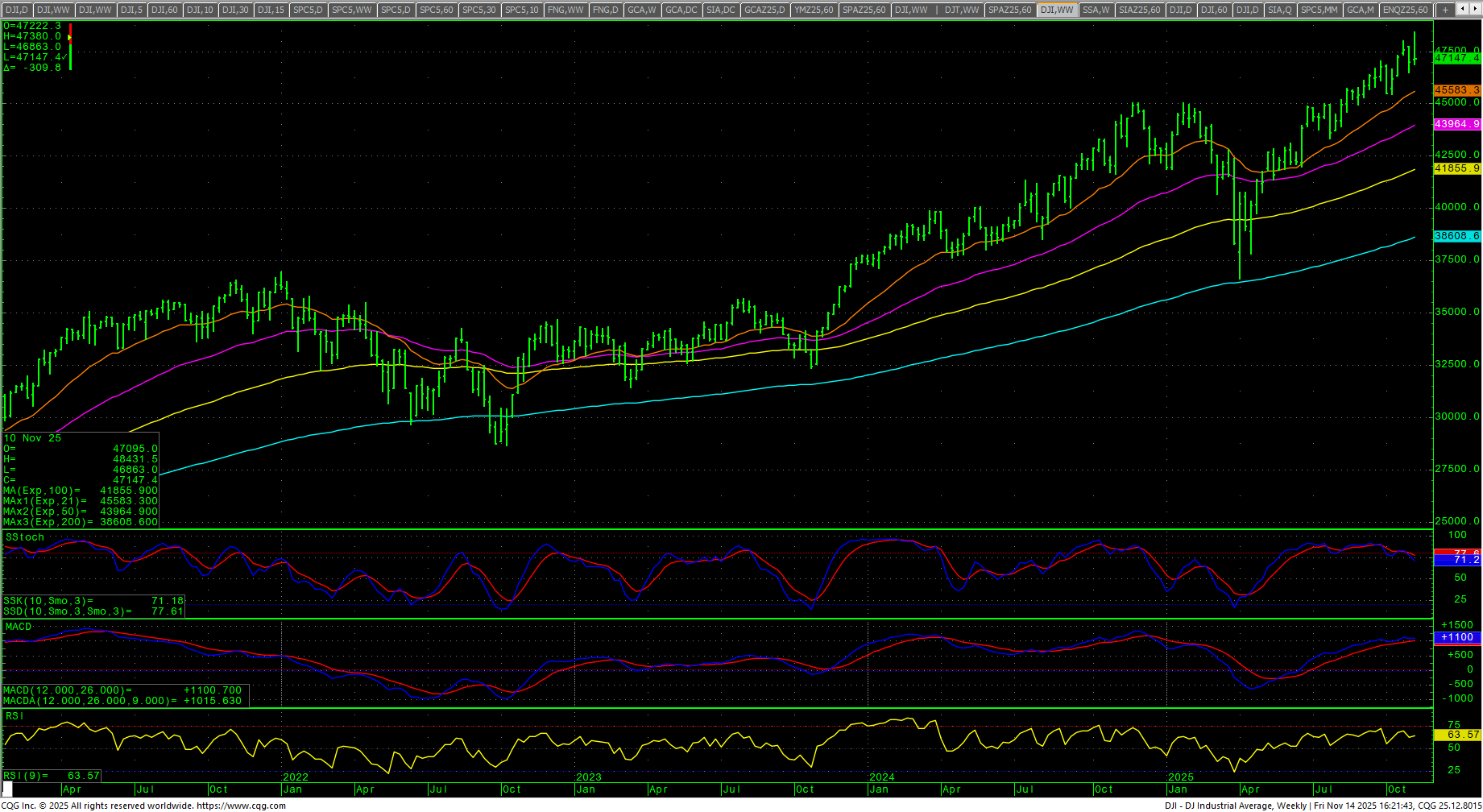Click the orange 45583.3 moving average price tag
Image resolution: width=1483 pixels, height=812 pixels.
pyautogui.click(x=1456, y=90)
